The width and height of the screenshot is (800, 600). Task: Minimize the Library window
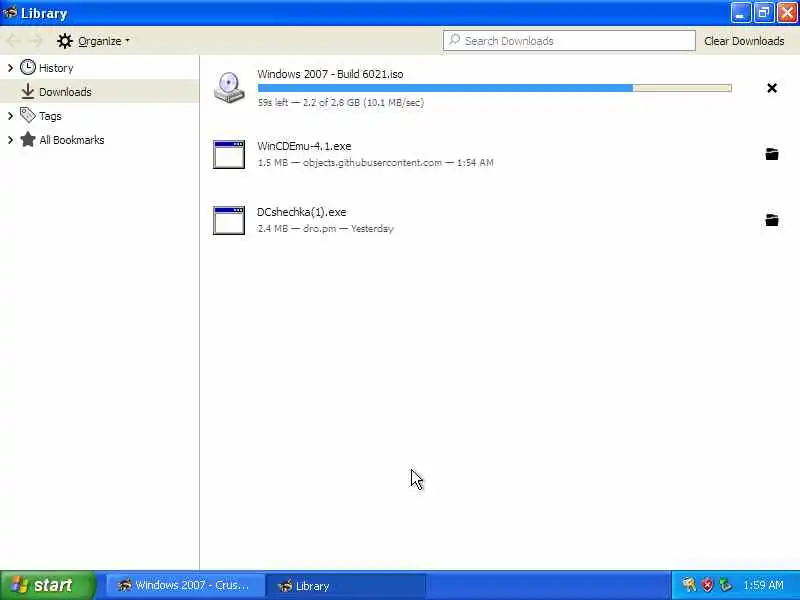point(740,13)
